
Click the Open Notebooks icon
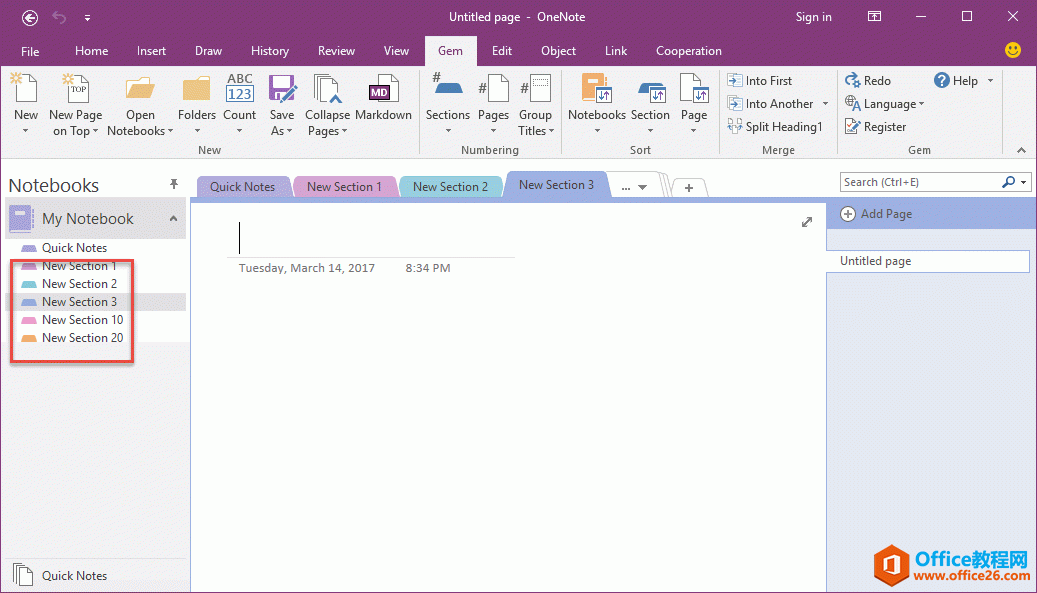click(140, 97)
